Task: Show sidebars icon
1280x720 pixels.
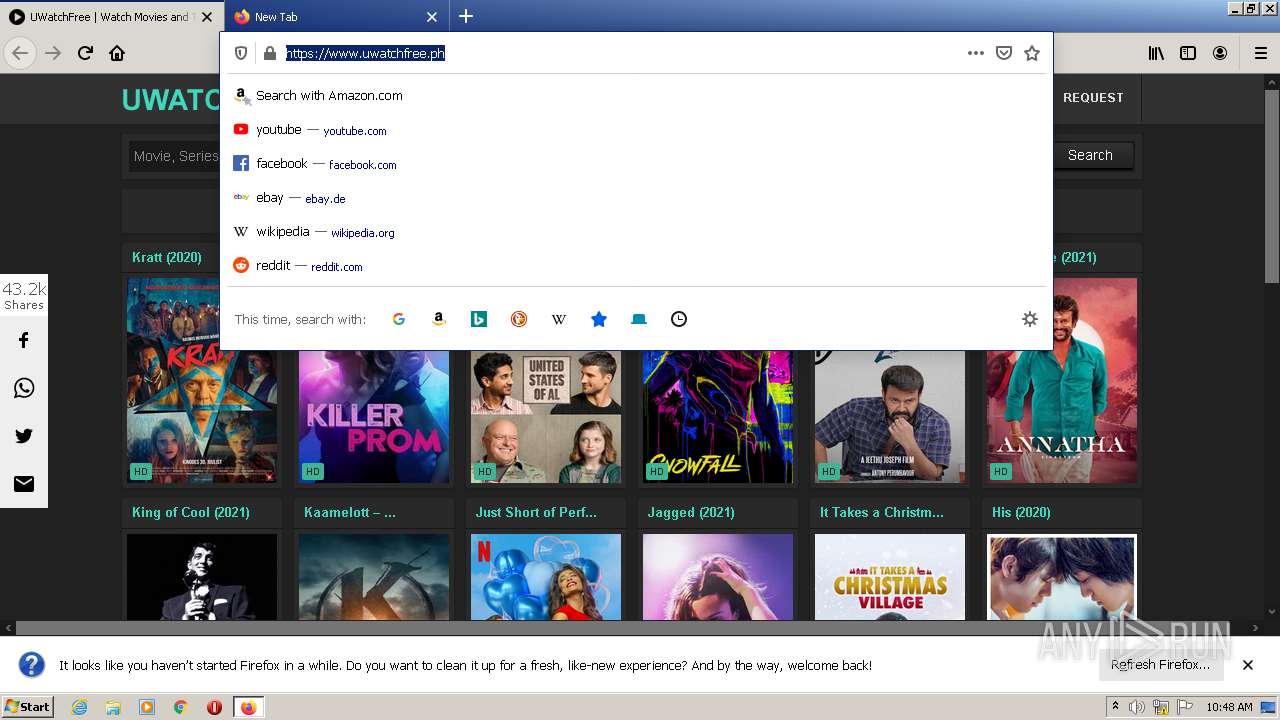Action: pos(1188,53)
